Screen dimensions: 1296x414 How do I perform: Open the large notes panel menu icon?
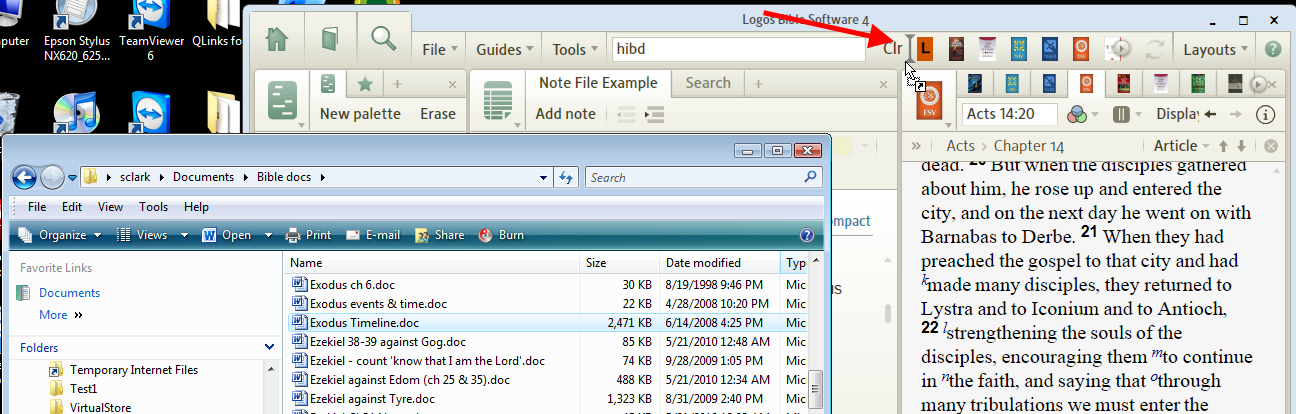coord(497,102)
